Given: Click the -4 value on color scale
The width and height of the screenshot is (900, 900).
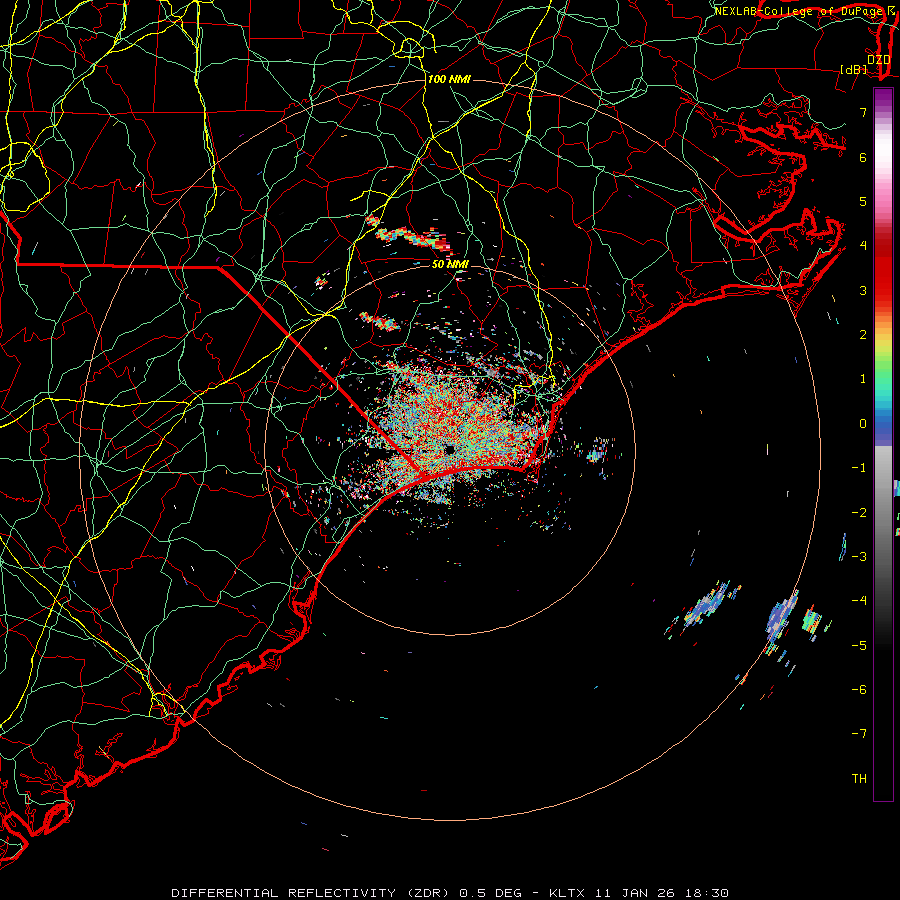Looking at the screenshot, I should [859, 601].
